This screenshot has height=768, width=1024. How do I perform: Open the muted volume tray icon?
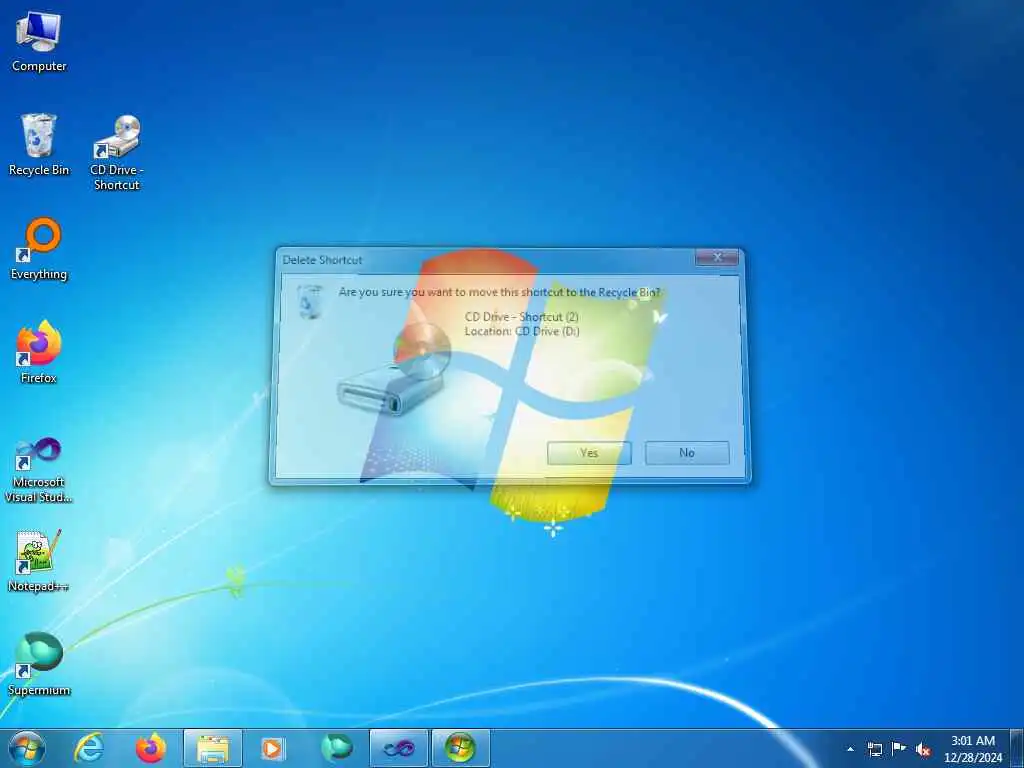923,749
